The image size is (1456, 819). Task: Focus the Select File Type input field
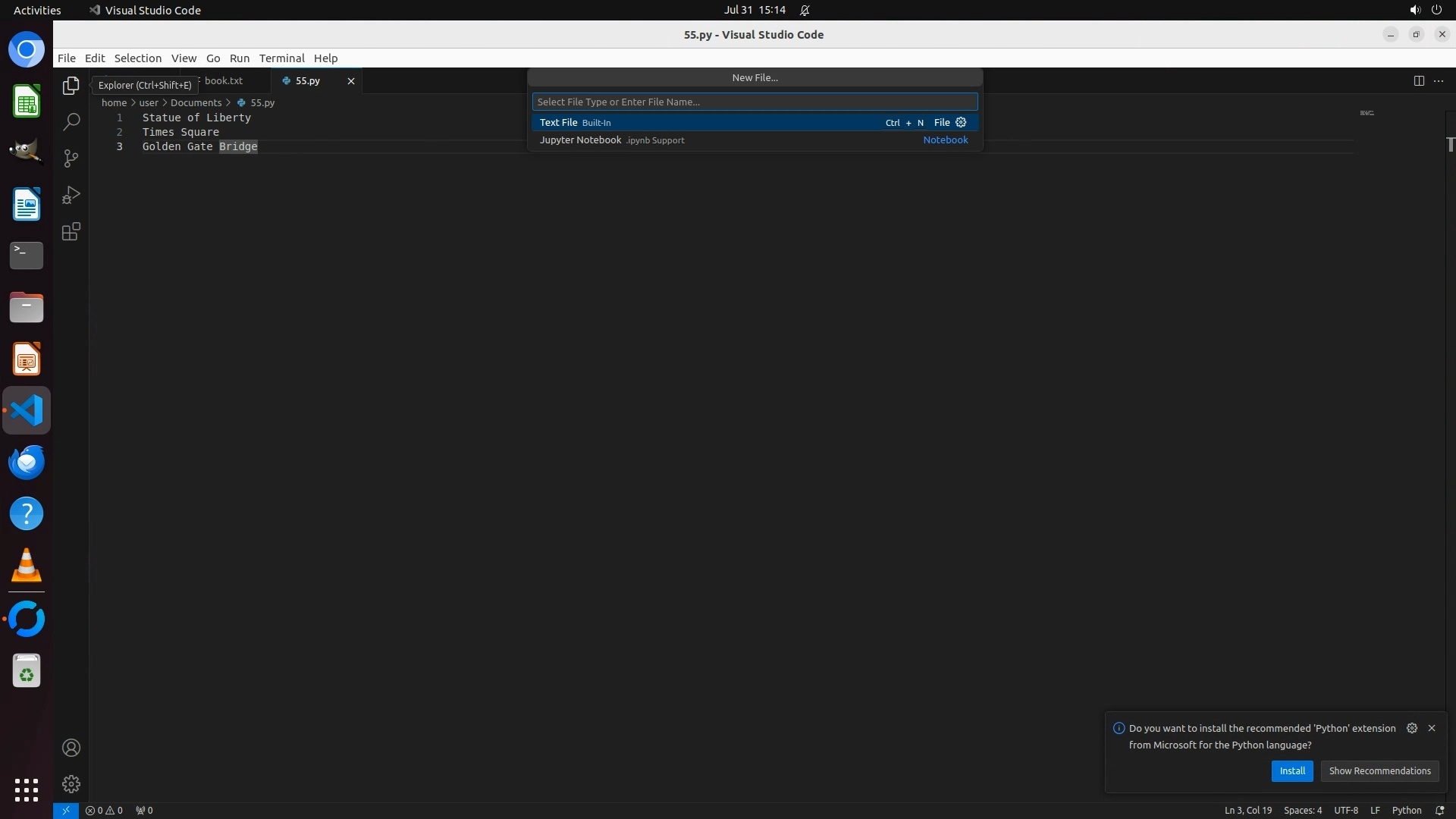(755, 102)
